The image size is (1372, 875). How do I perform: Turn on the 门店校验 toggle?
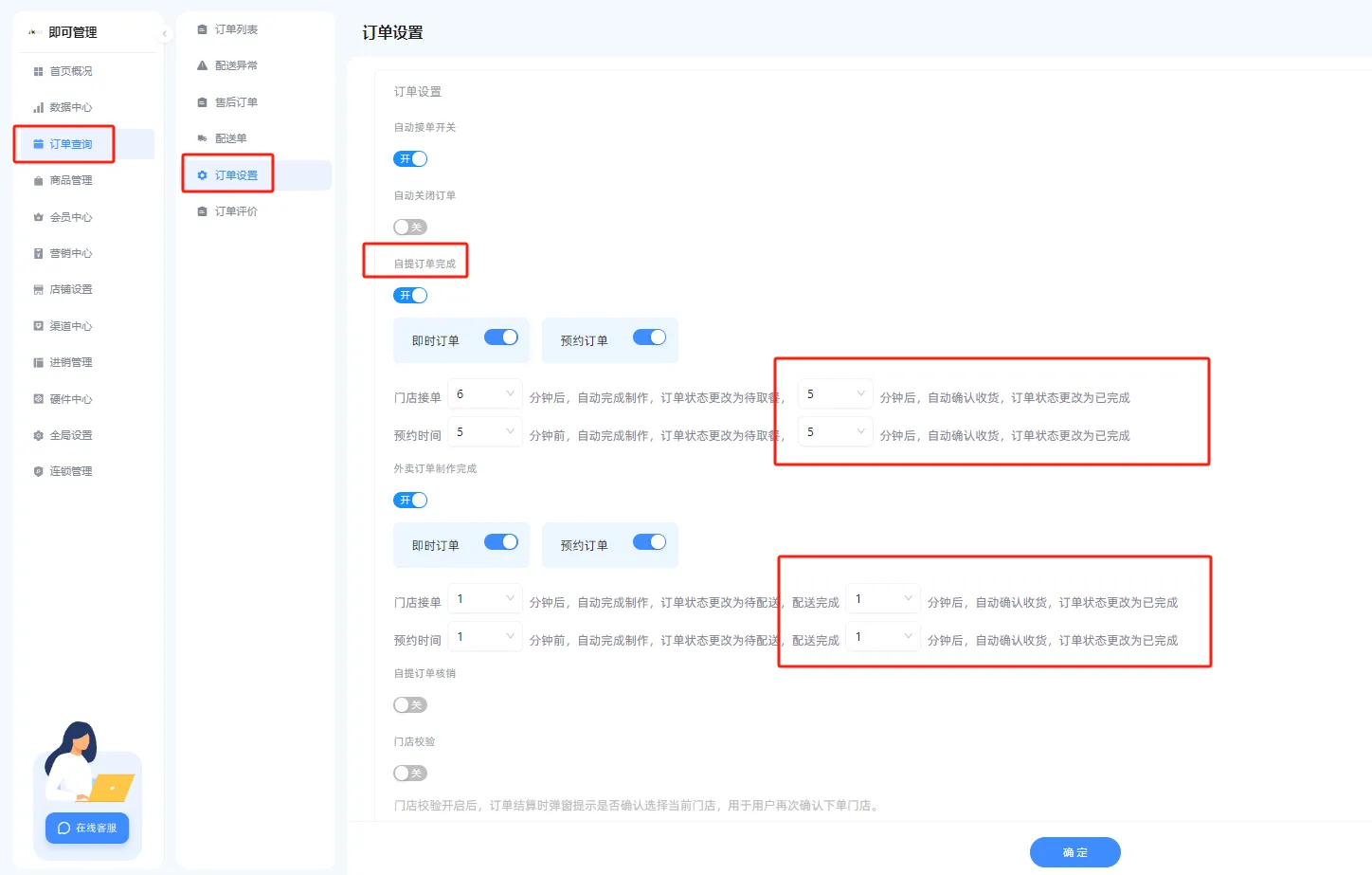coord(409,773)
